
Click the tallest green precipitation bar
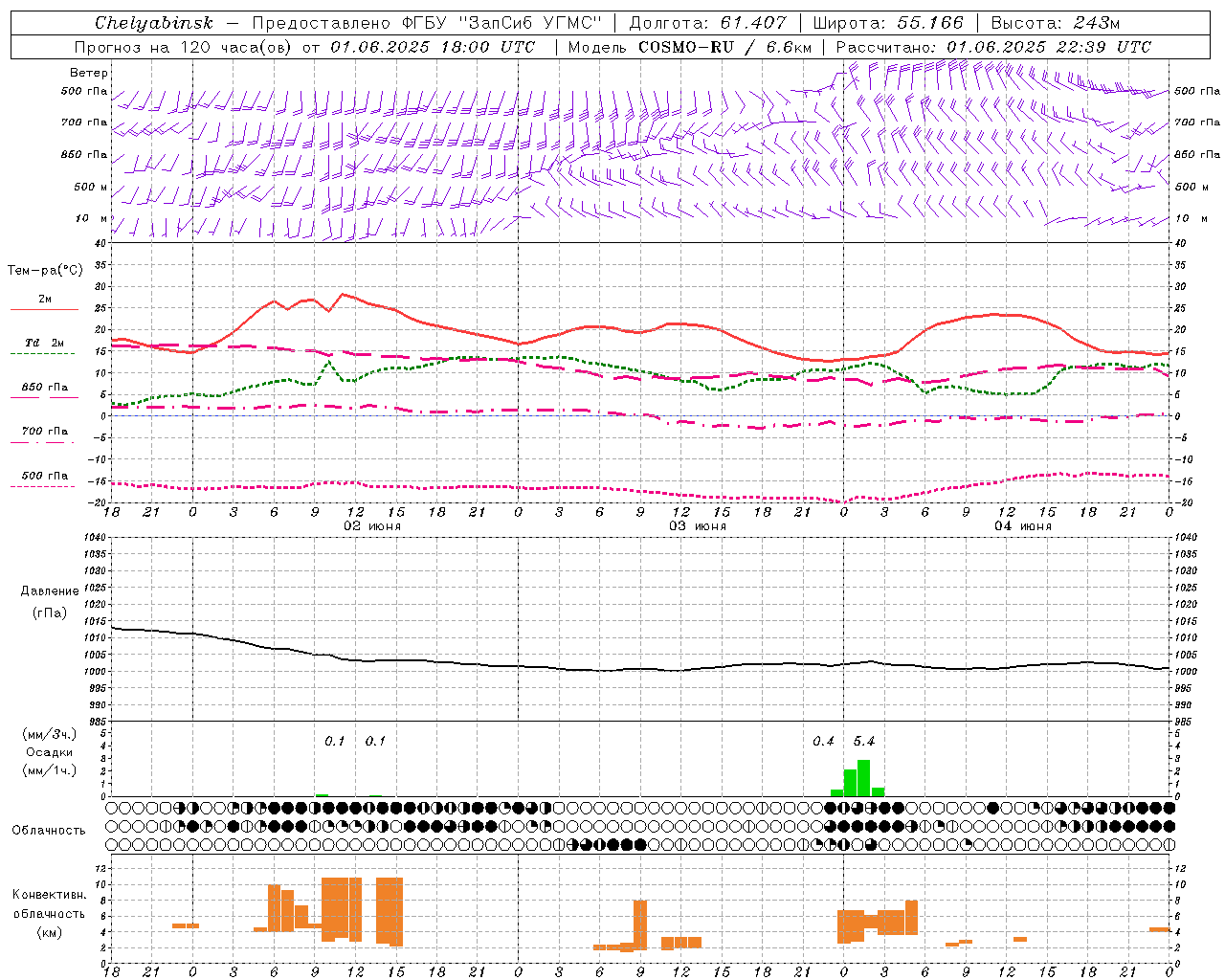[x=864, y=778]
